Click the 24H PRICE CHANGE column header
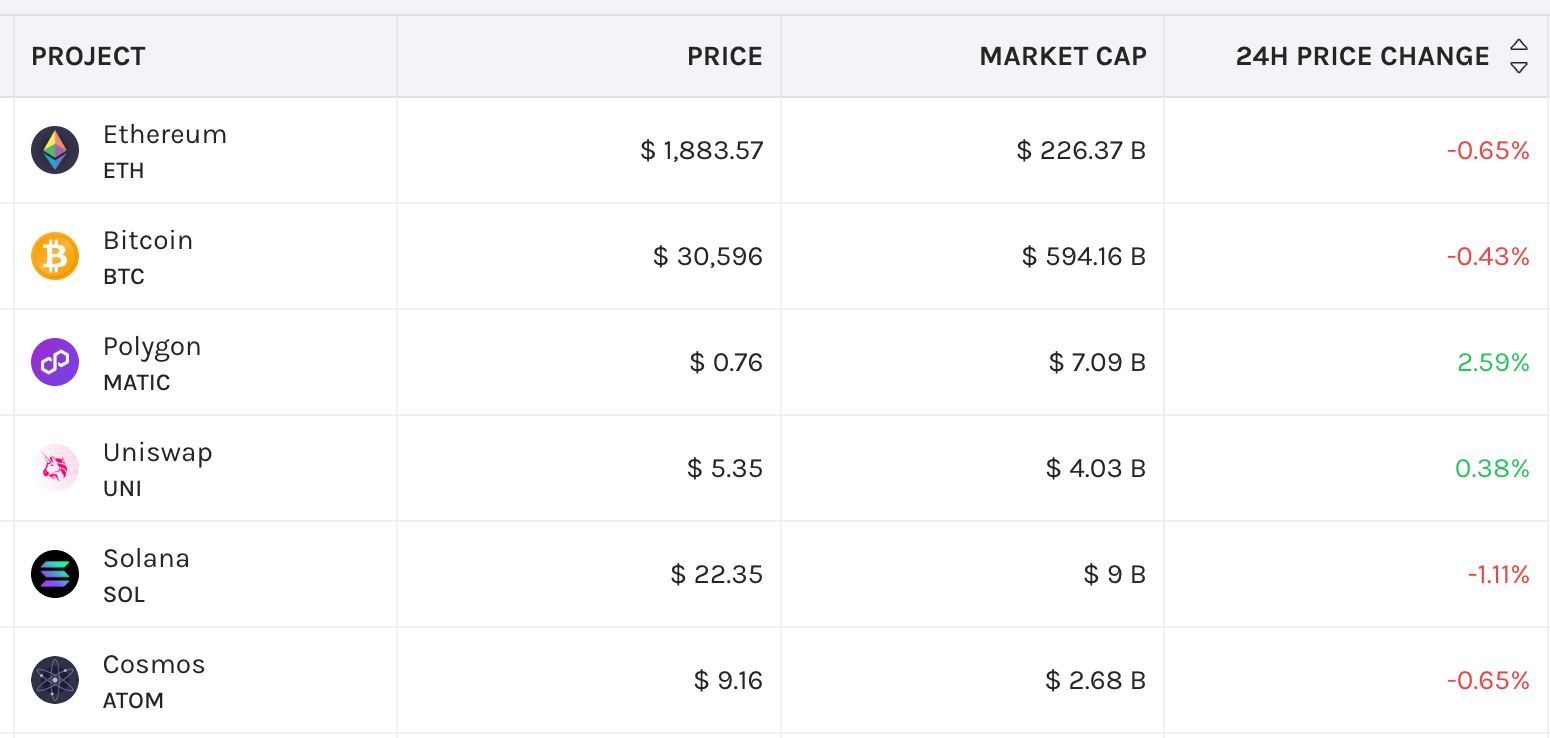 coord(1362,57)
